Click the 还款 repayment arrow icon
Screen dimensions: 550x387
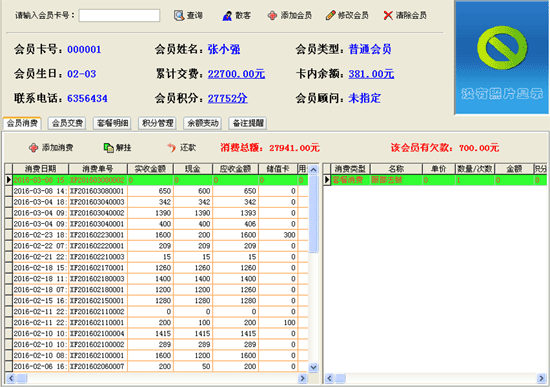[171, 148]
